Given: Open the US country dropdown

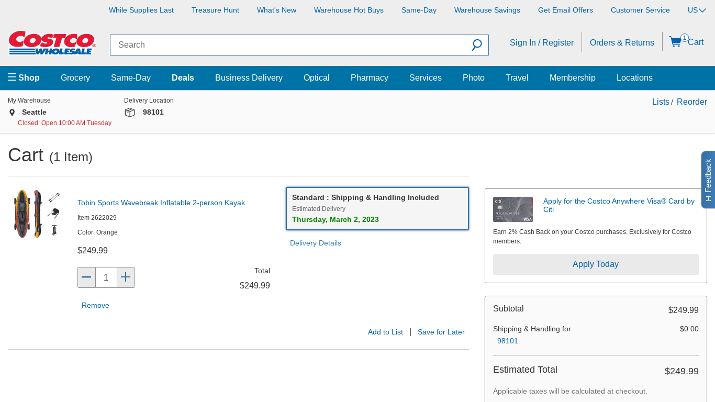Looking at the screenshot, I should tap(696, 10).
